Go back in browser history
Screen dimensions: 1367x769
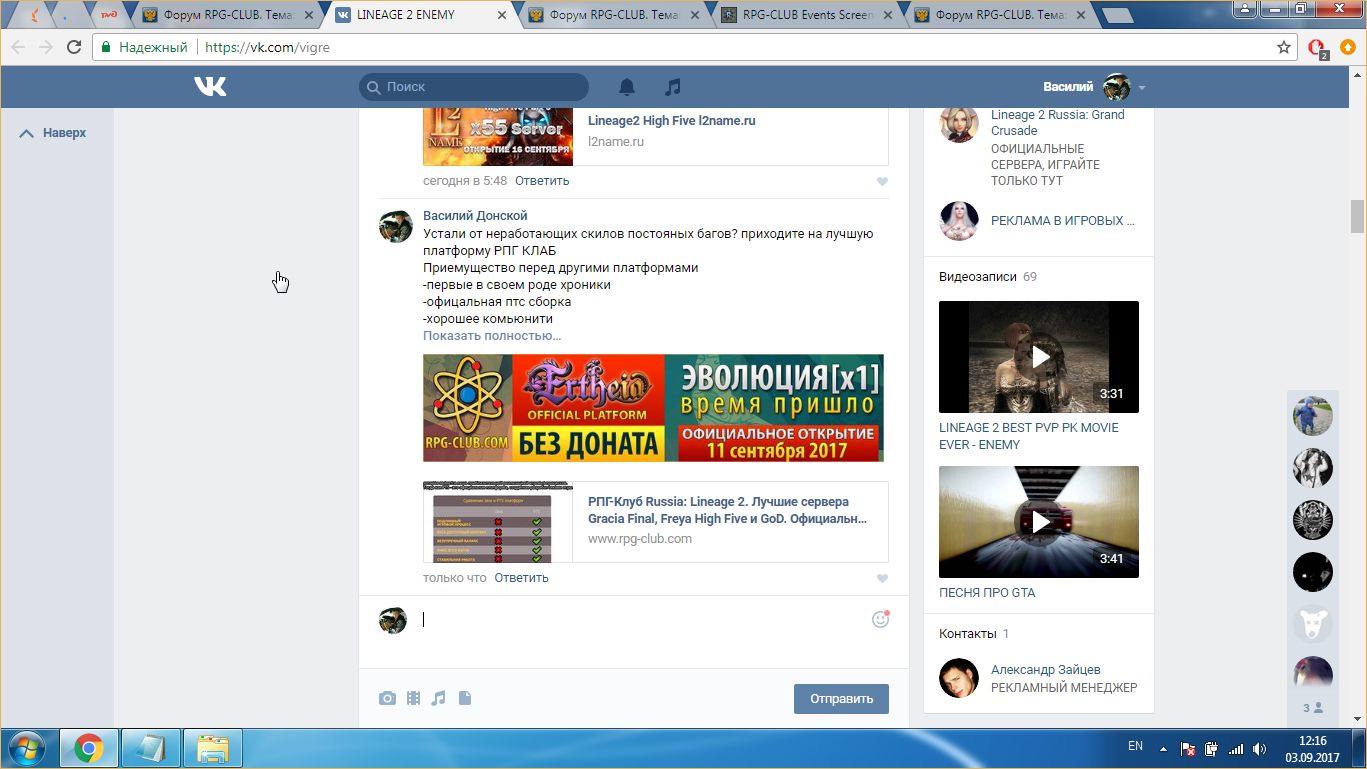[18, 47]
